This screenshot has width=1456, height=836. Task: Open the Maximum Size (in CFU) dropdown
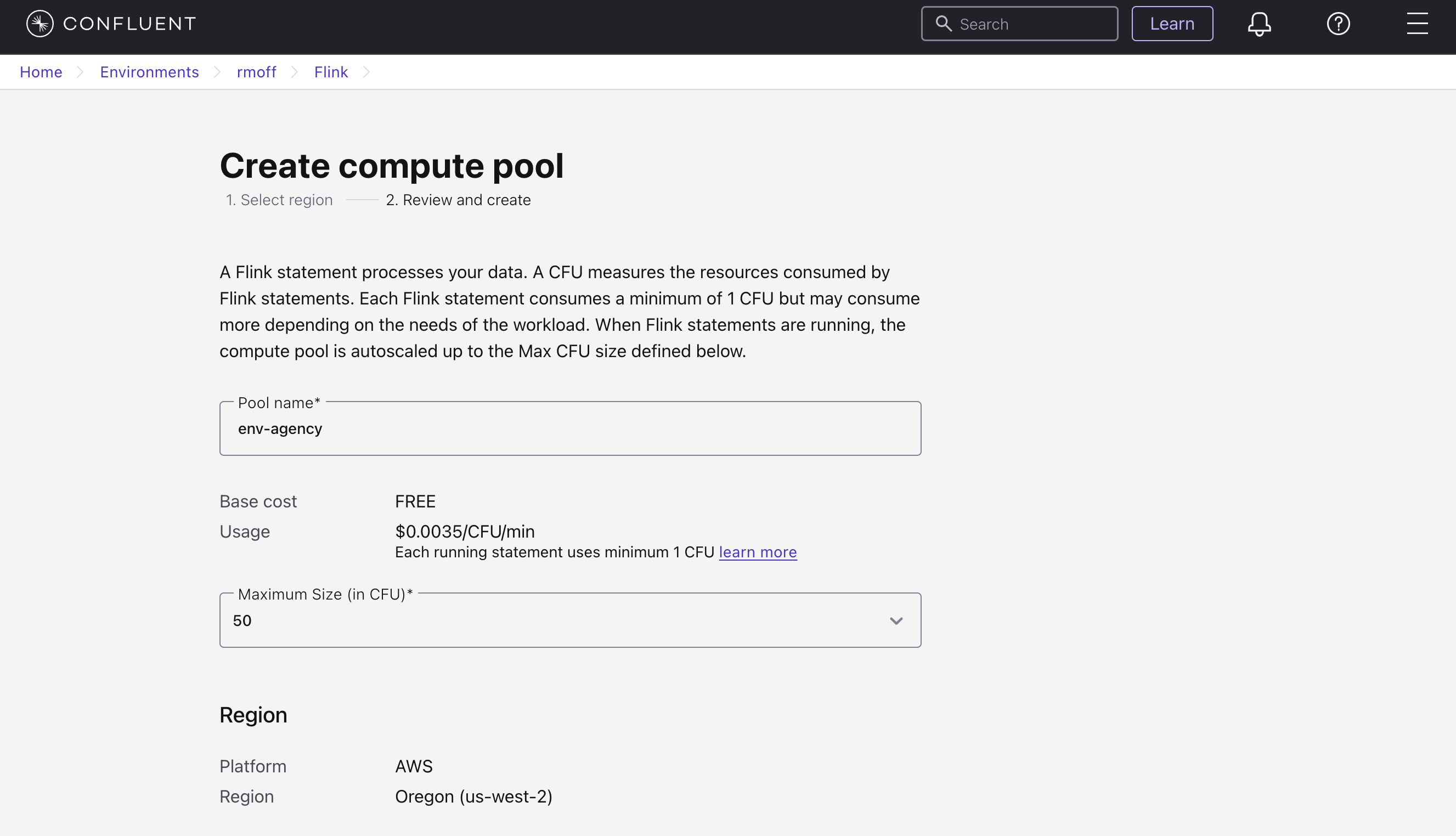[x=570, y=620]
